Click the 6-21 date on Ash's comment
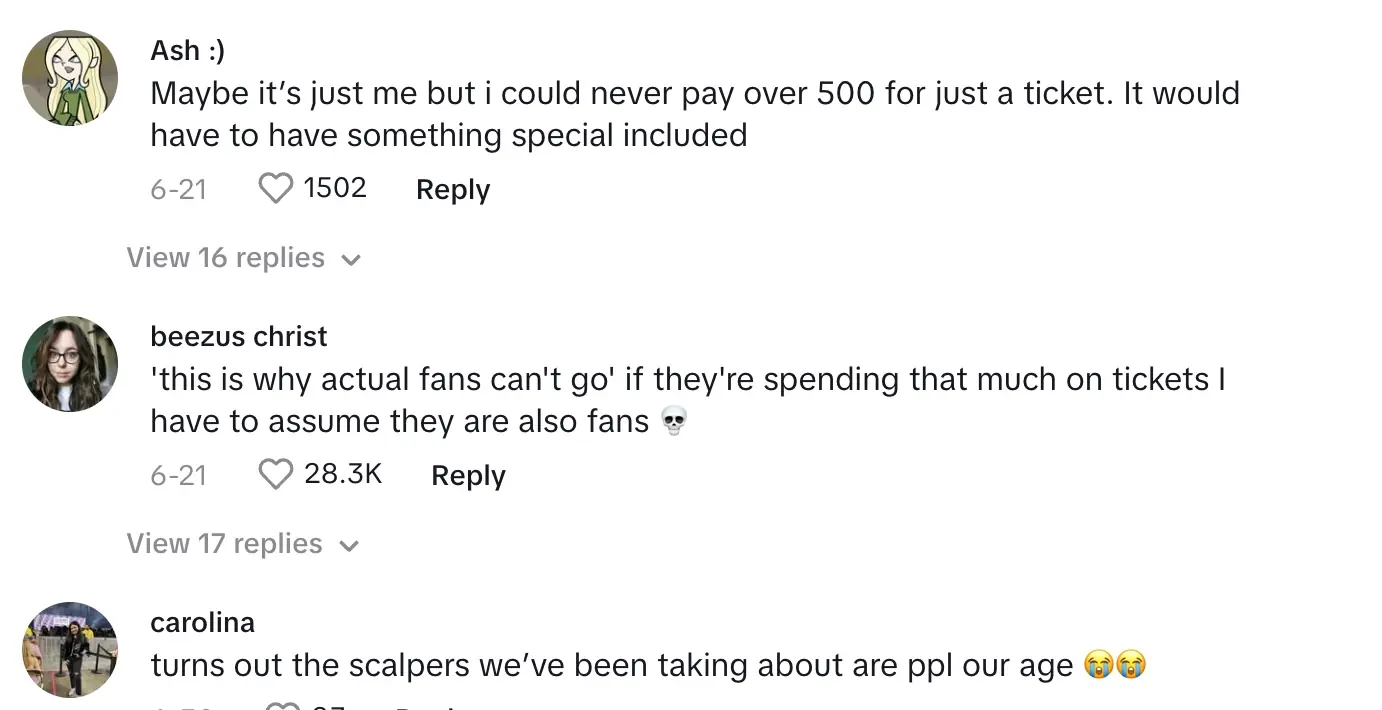The image size is (1382, 710). tap(178, 190)
